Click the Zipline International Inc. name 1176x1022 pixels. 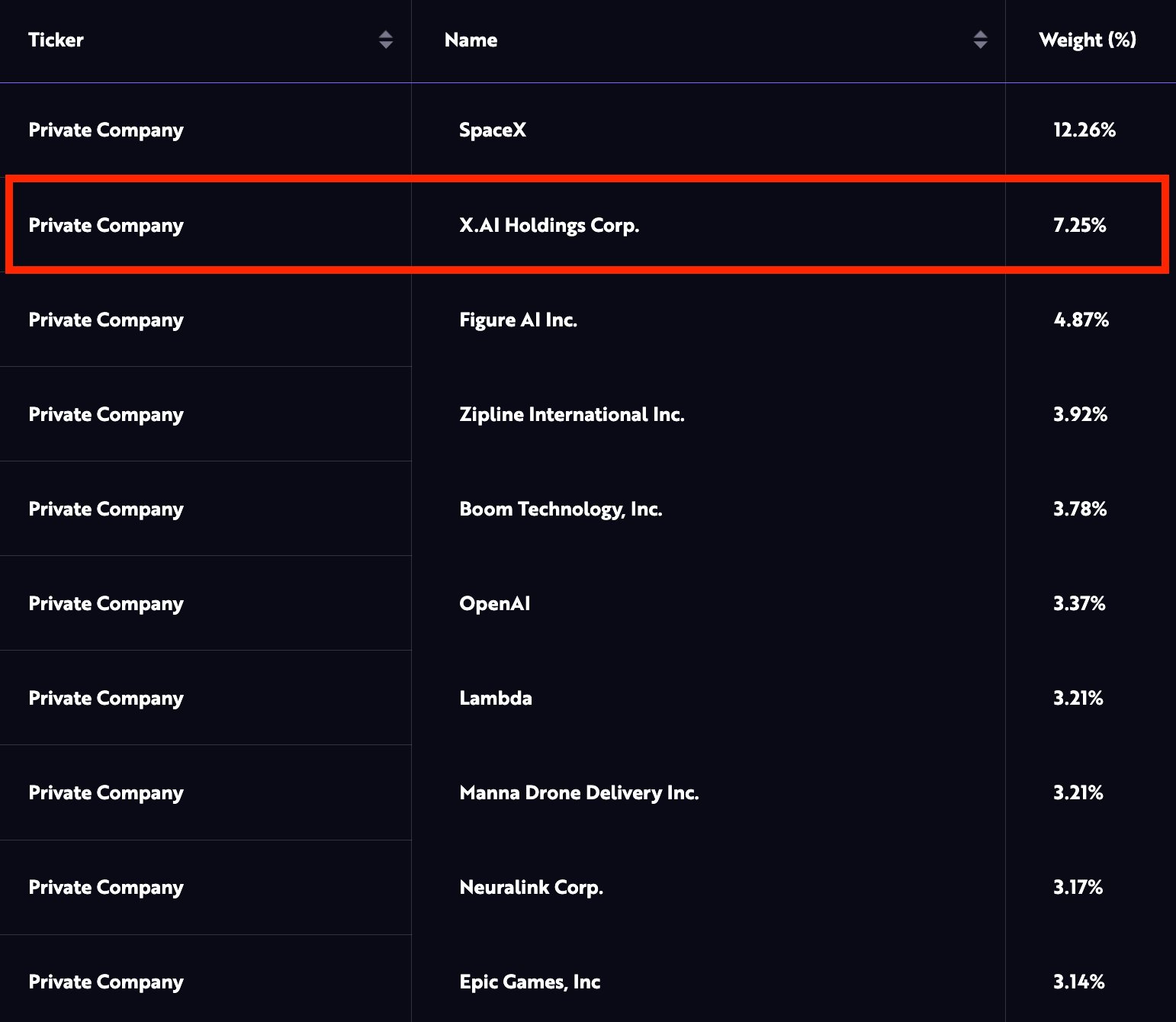572,414
